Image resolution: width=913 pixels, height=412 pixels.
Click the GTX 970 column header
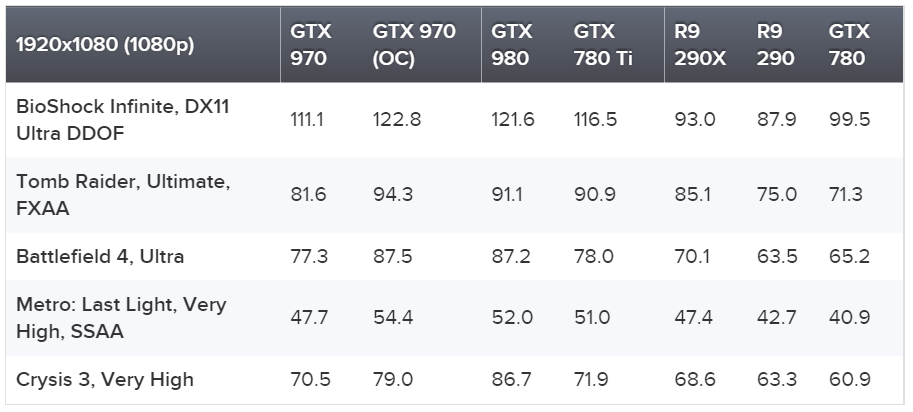click(x=311, y=44)
